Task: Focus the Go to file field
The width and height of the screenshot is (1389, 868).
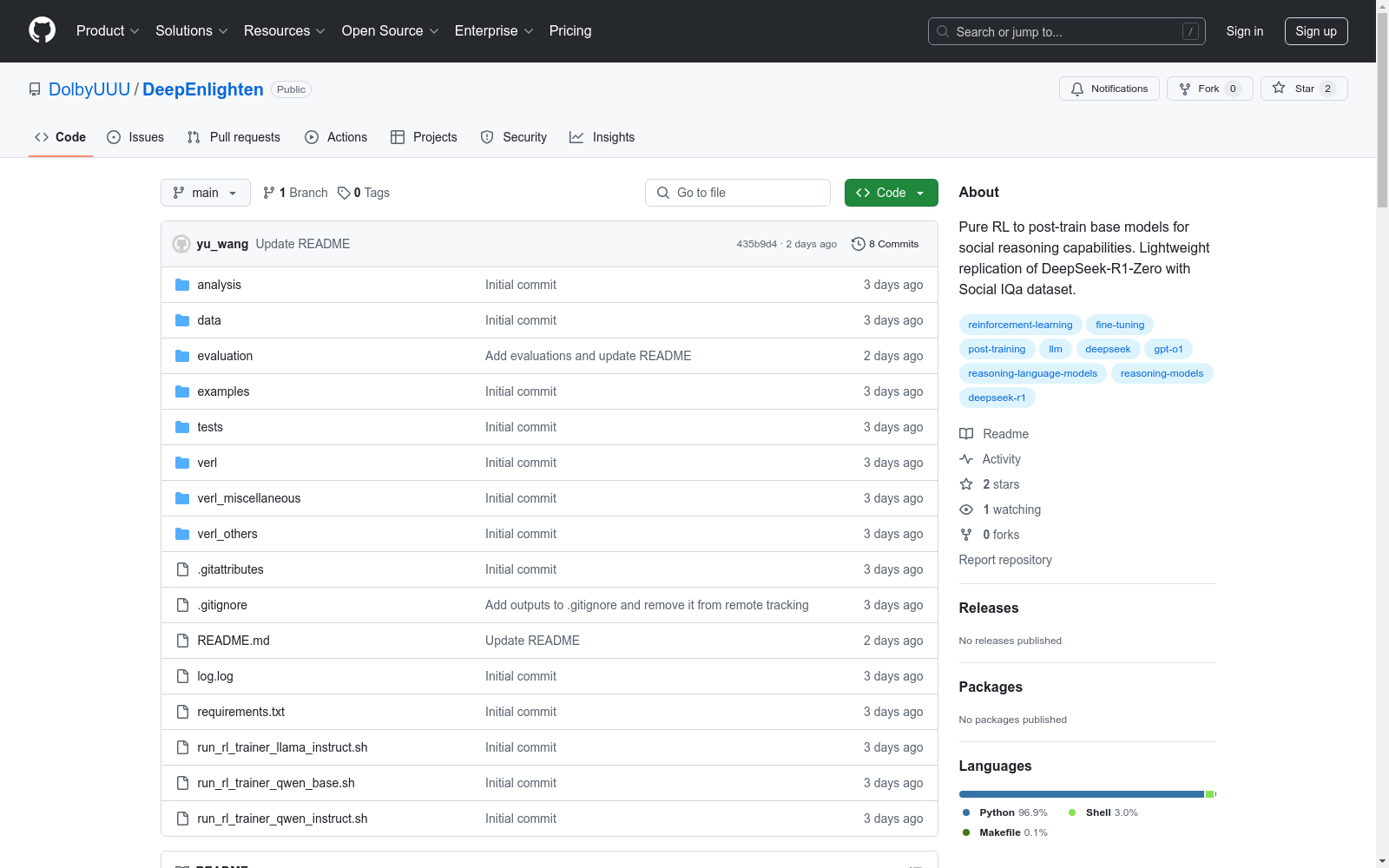Action: point(738,193)
